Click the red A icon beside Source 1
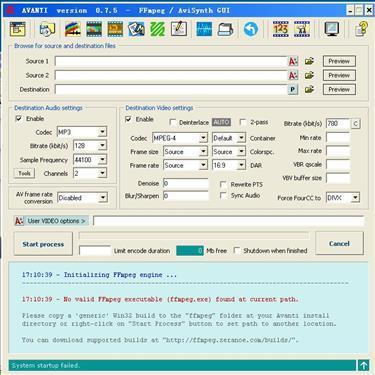 [x=293, y=61]
